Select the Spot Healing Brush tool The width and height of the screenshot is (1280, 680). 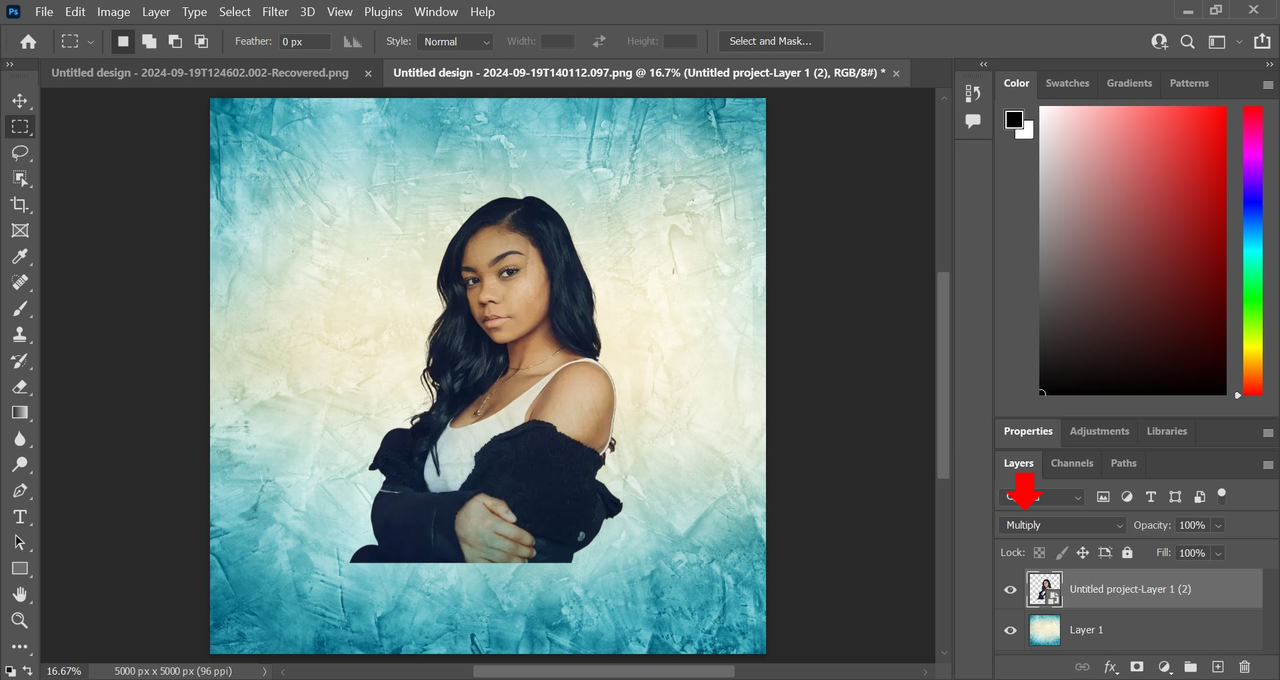[x=19, y=283]
